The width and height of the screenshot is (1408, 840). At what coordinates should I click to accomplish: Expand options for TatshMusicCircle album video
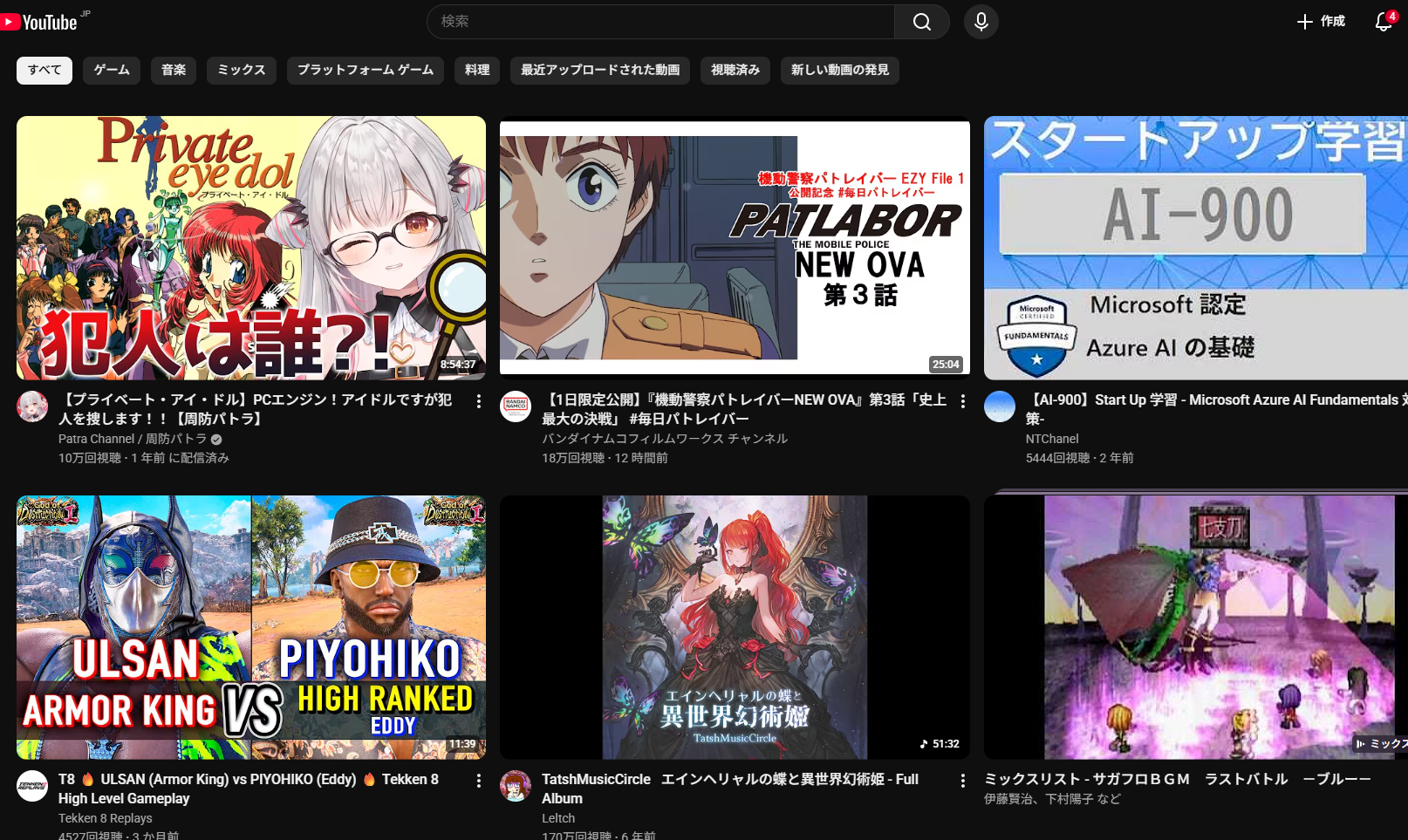(x=962, y=781)
